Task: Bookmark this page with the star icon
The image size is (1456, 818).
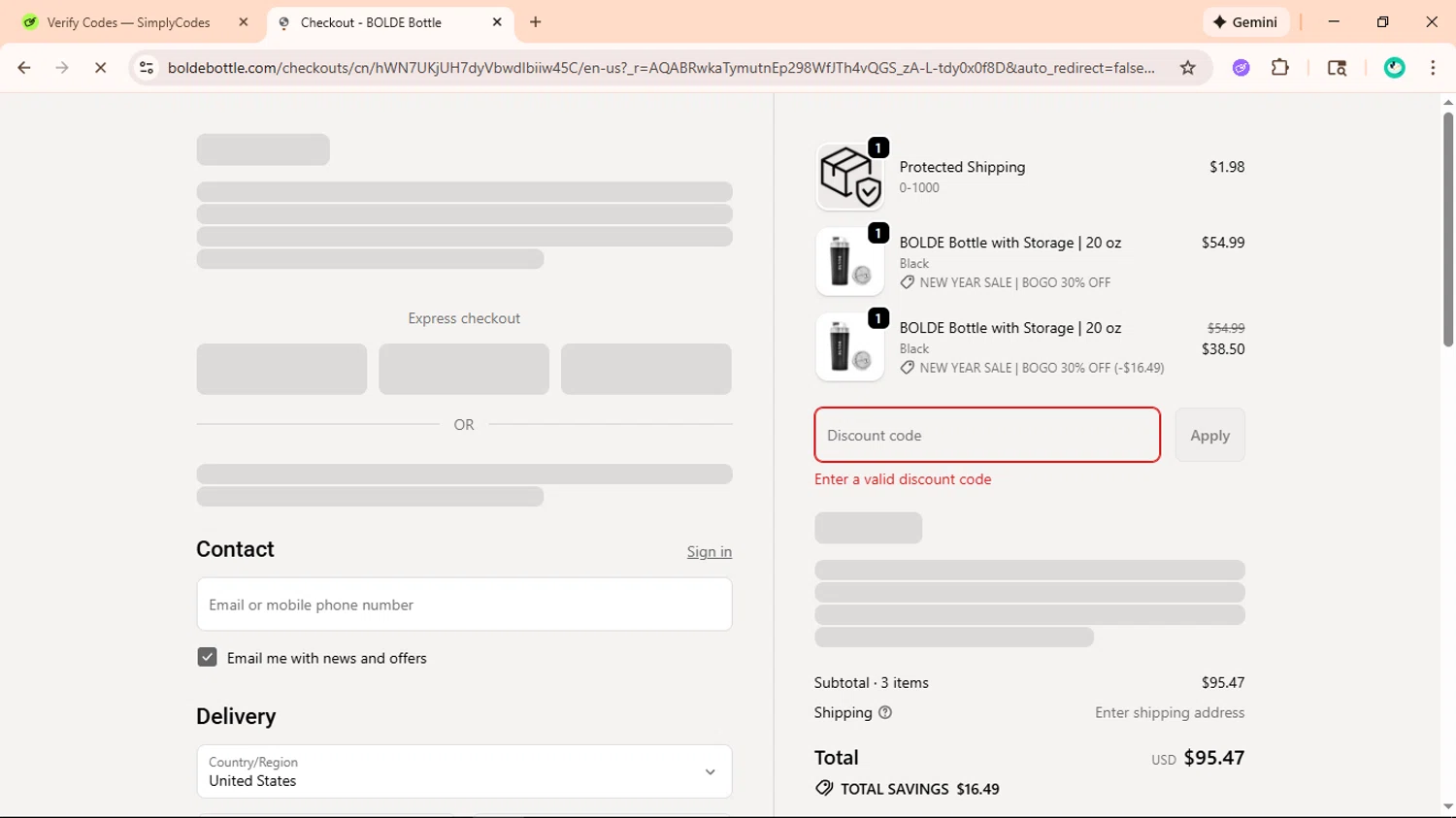Action: [x=1187, y=68]
